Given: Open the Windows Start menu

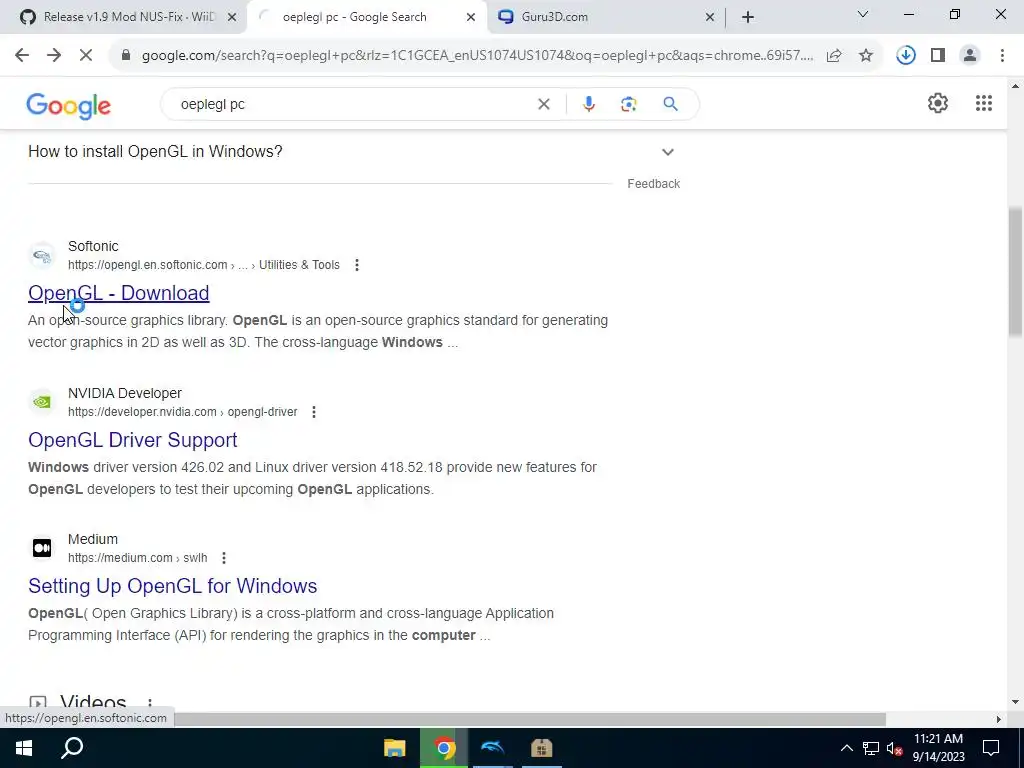Looking at the screenshot, I should coord(24,748).
